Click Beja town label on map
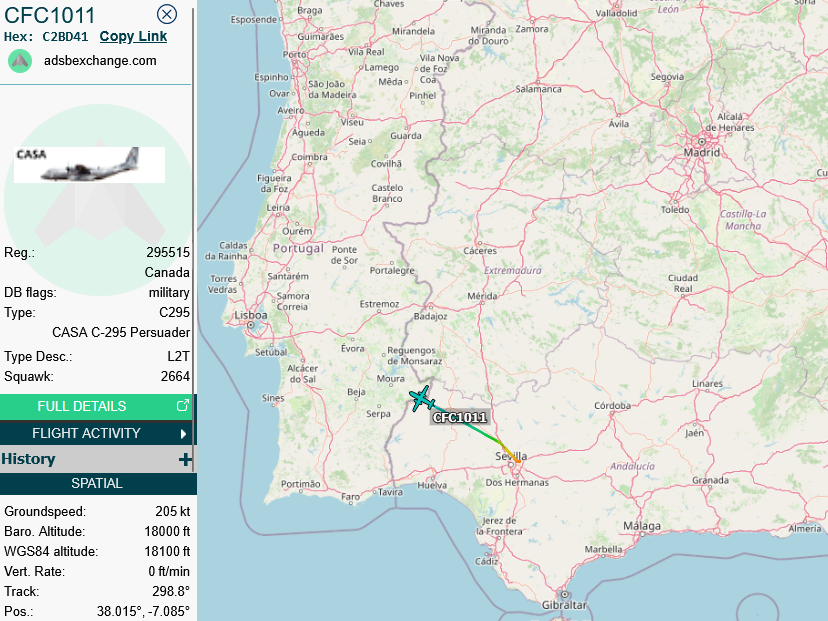The width and height of the screenshot is (828, 621). click(x=356, y=392)
